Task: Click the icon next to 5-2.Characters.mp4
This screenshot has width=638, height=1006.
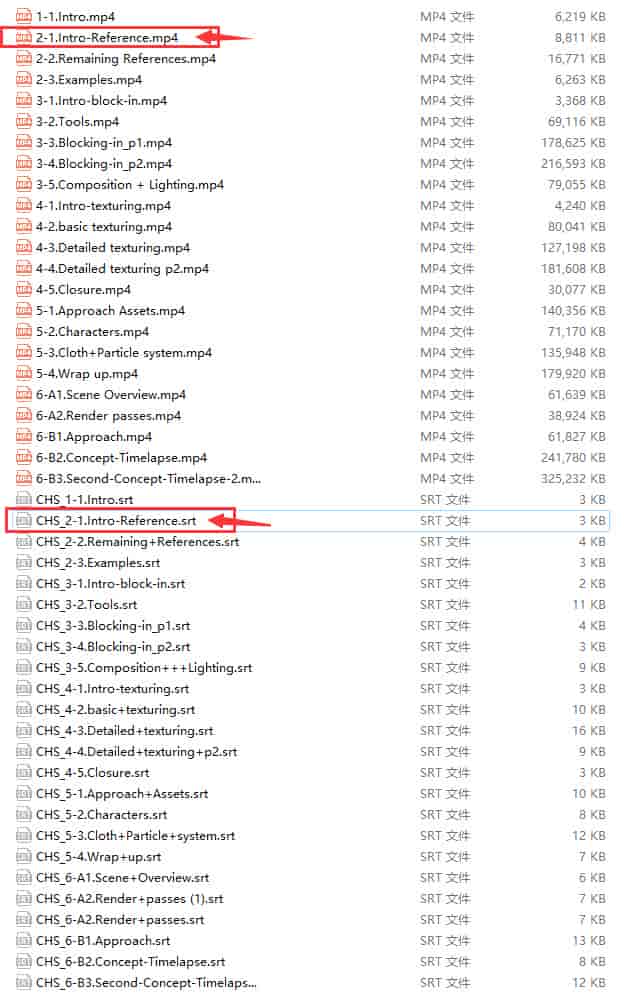Action: (25, 332)
